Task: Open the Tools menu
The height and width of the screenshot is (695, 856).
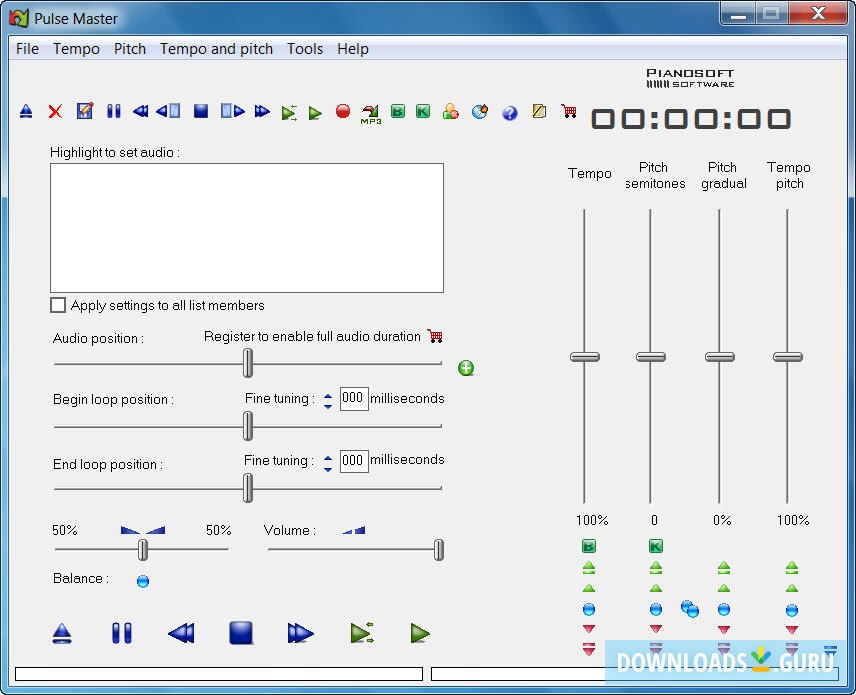Action: coord(305,49)
